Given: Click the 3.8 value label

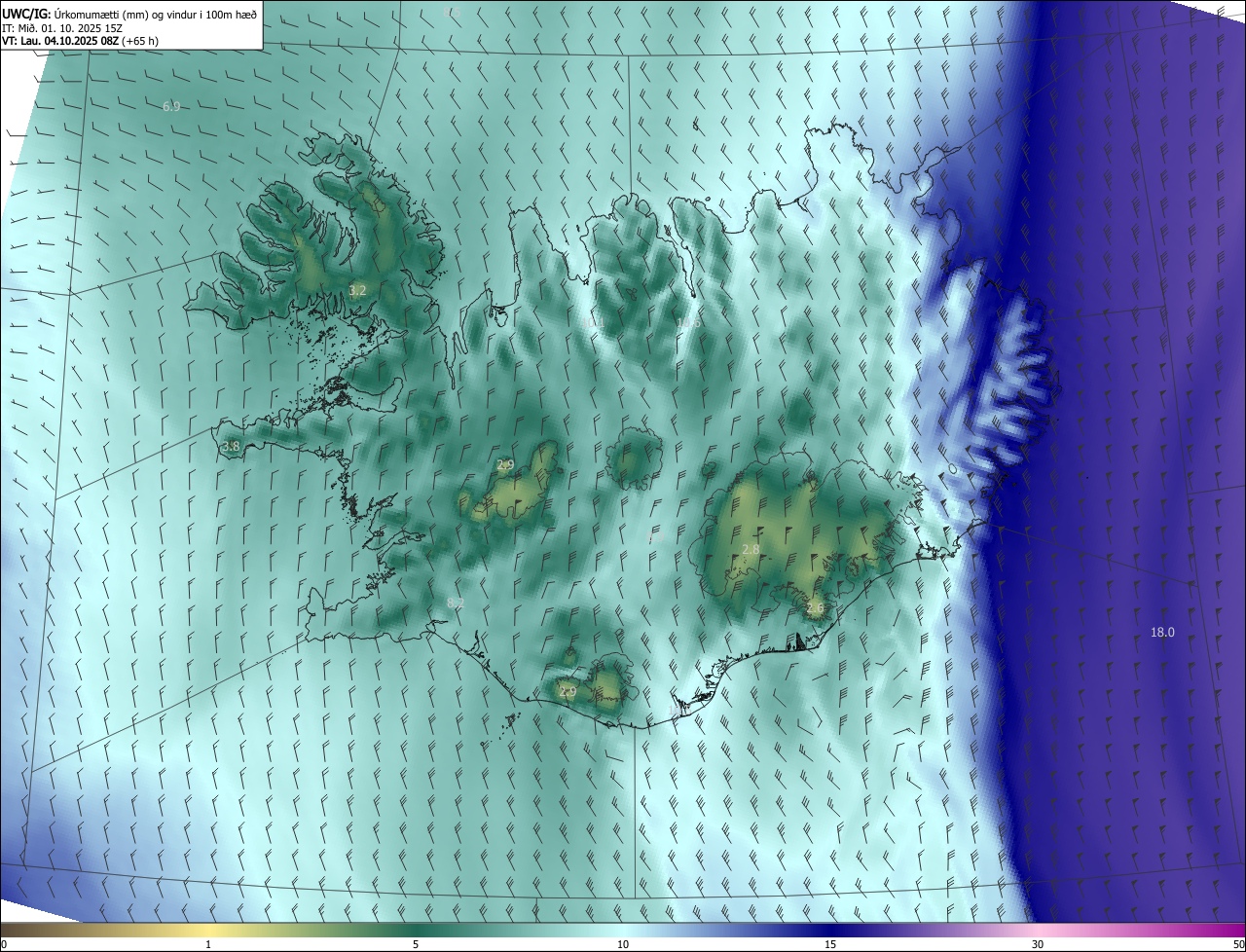Looking at the screenshot, I should click(x=231, y=447).
